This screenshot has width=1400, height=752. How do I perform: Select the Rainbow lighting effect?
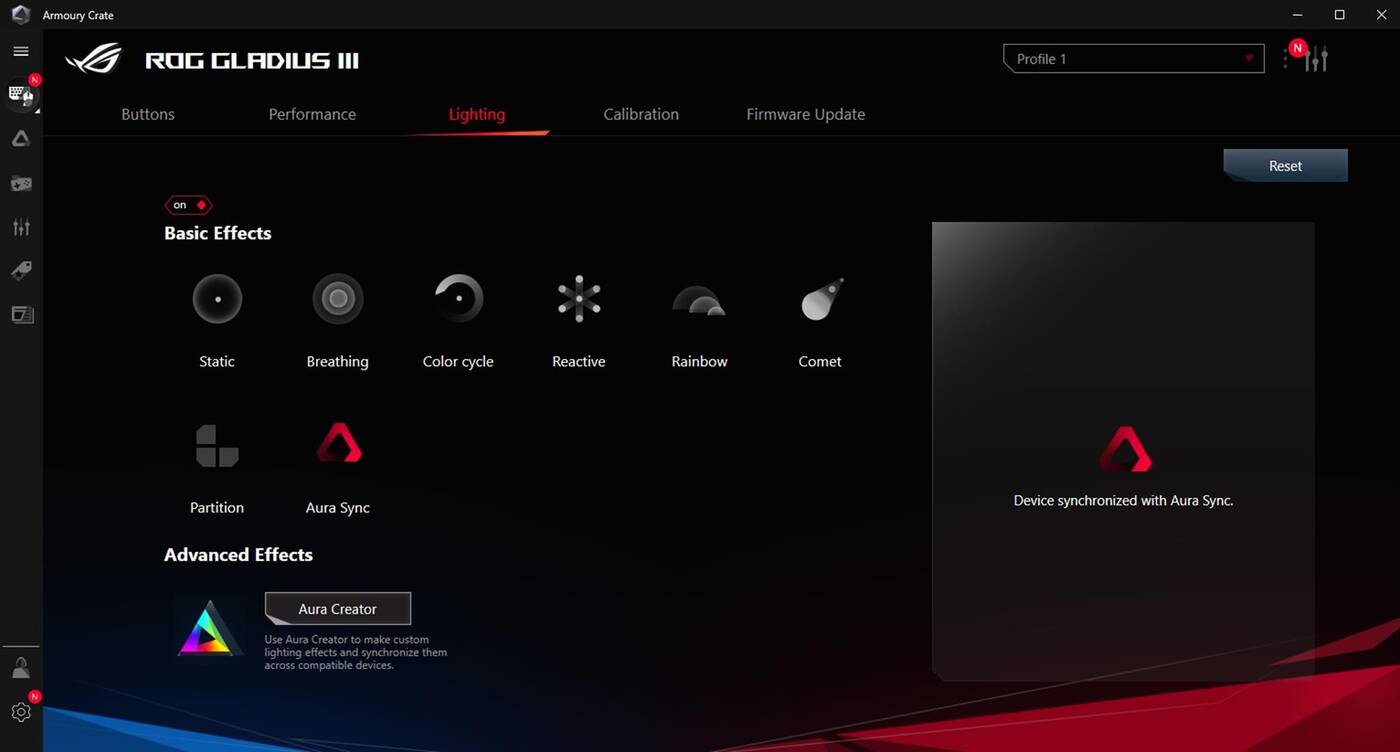click(x=699, y=301)
